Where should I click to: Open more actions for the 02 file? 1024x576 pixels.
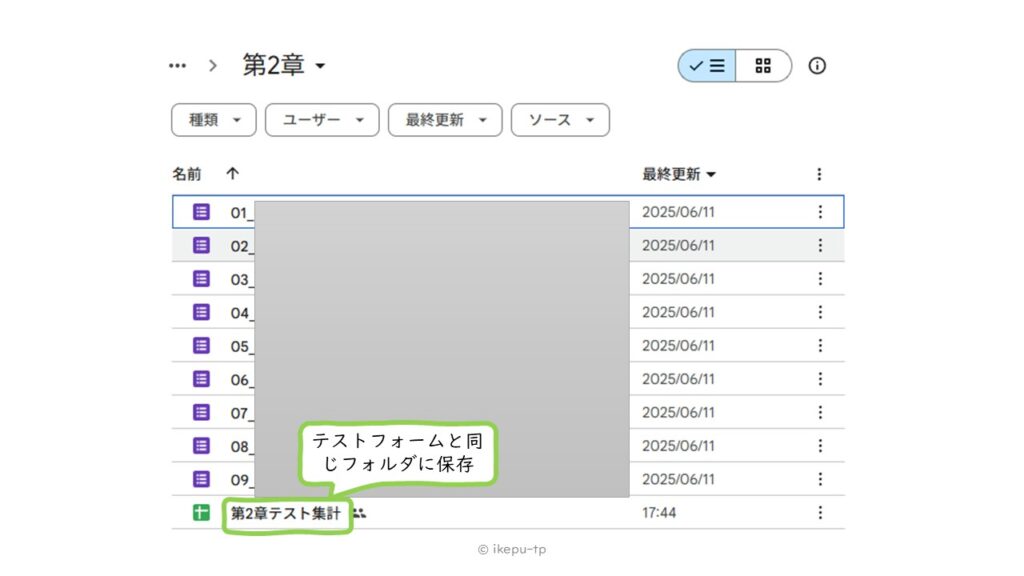[820, 245]
